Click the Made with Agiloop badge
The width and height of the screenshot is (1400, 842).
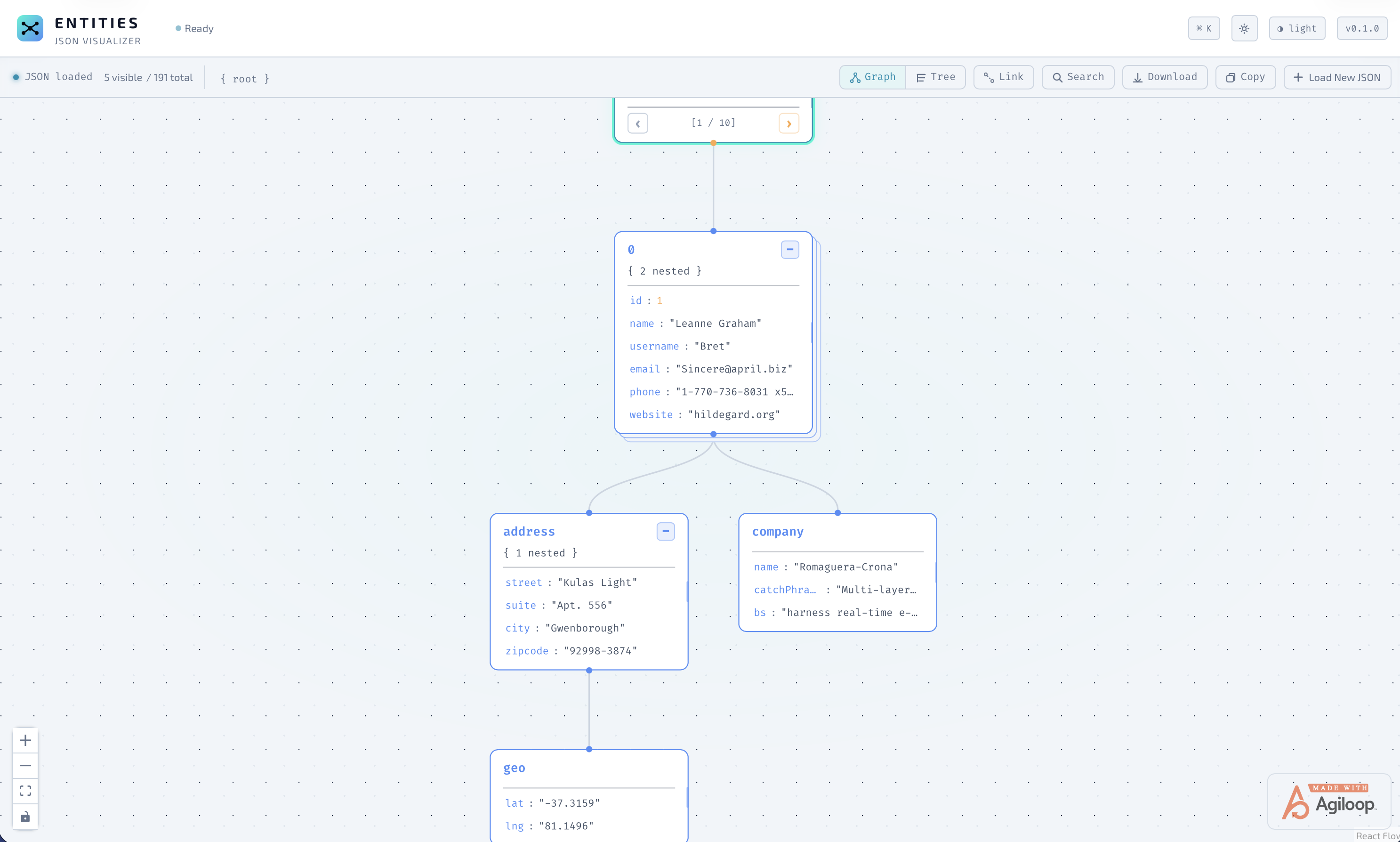point(1328,802)
